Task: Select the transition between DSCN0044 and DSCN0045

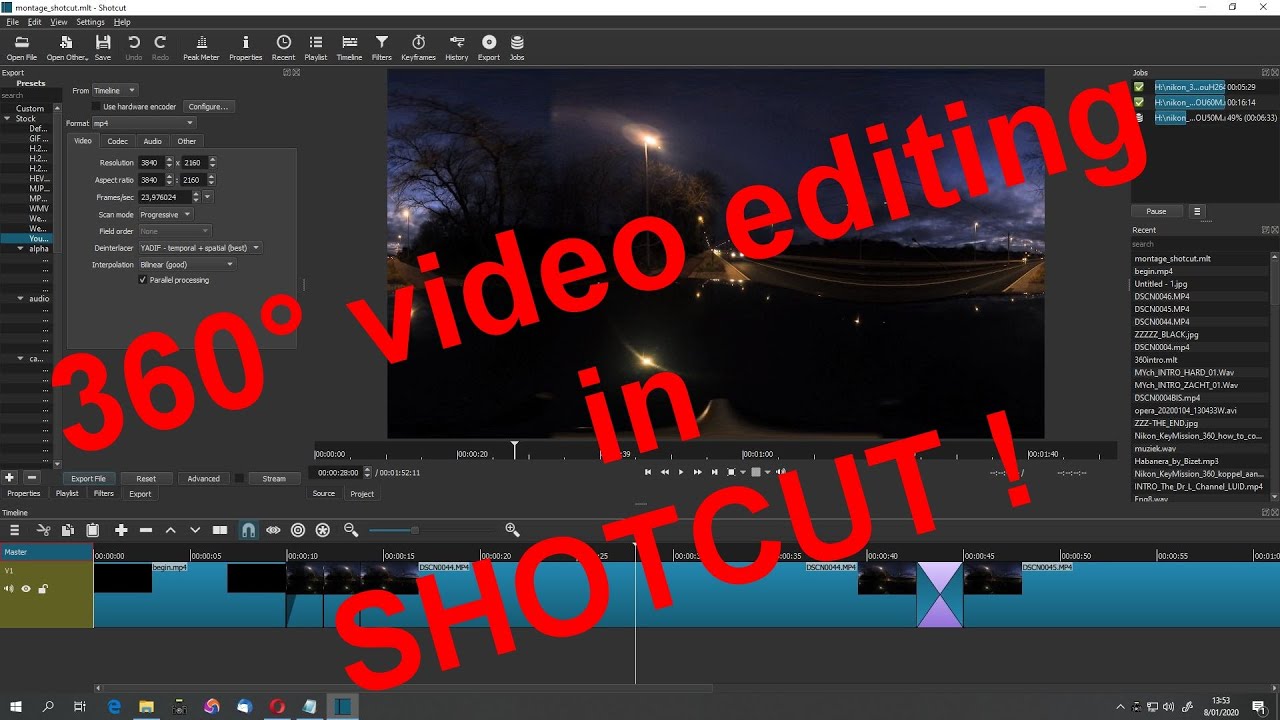Action: click(940, 595)
